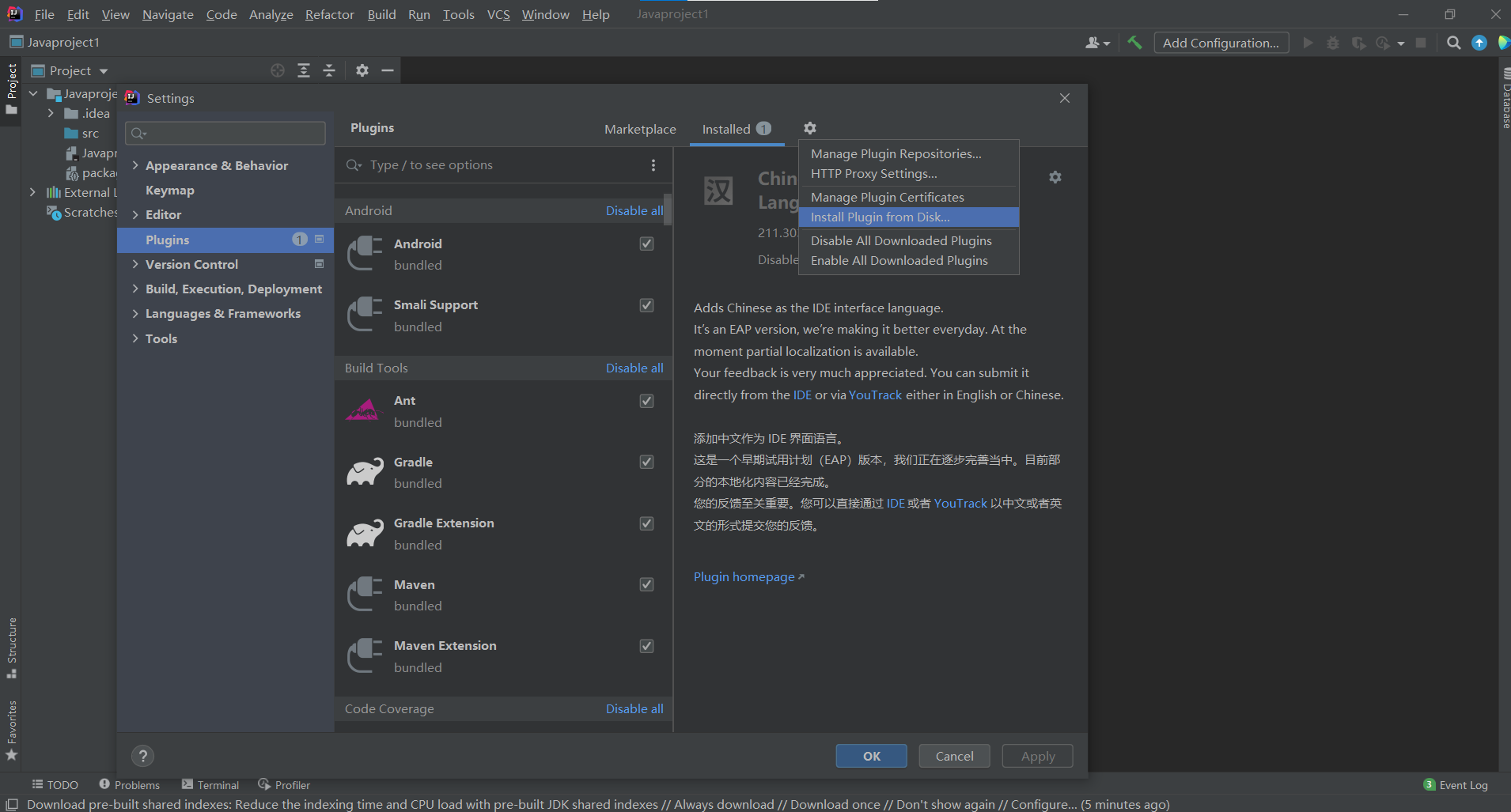Click Collapse All in Project panel

pyautogui.click(x=329, y=70)
